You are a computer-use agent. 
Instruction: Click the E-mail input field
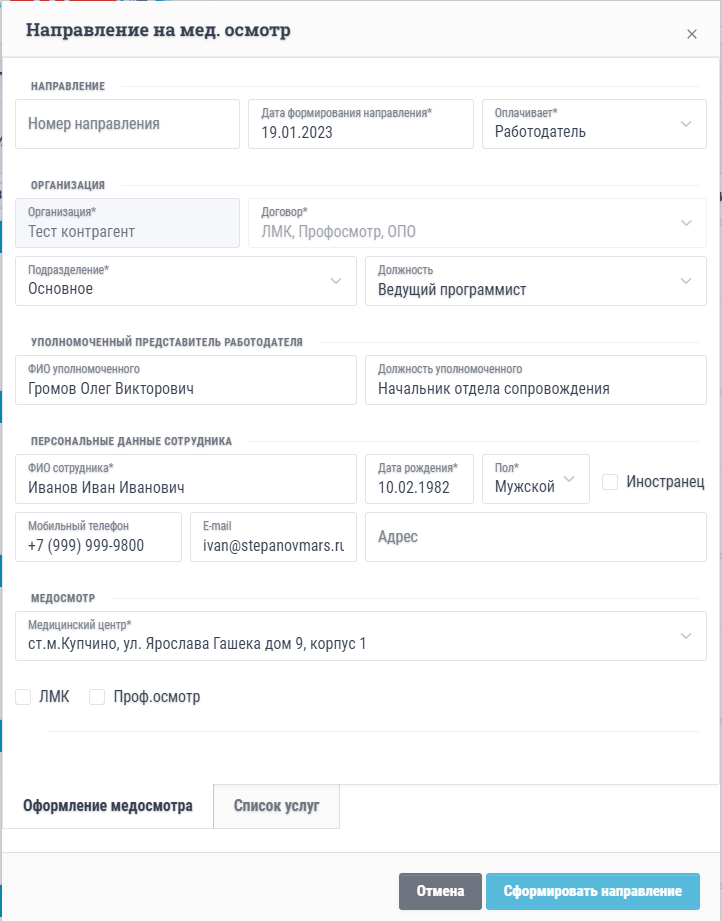(273, 538)
